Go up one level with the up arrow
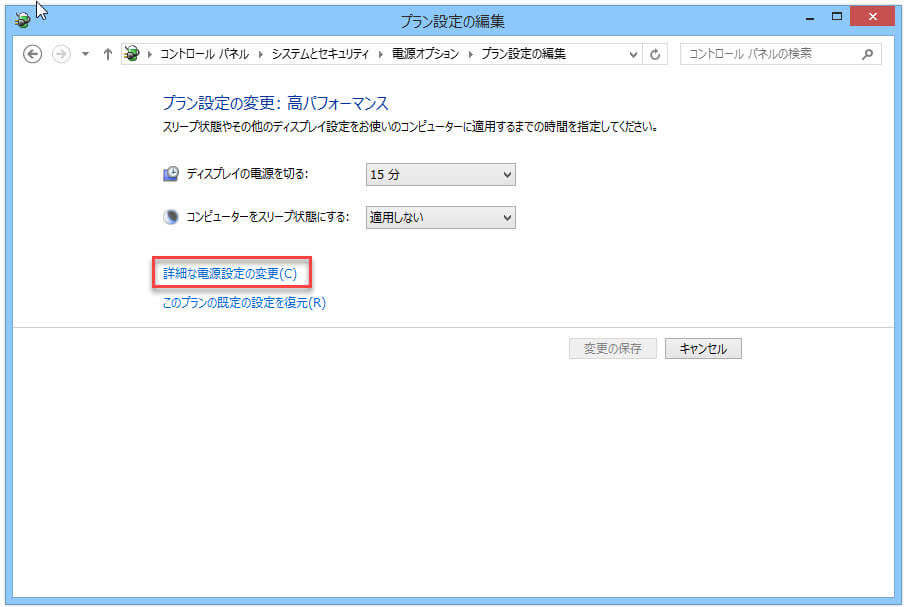The height and width of the screenshot is (607, 904). tap(108, 54)
